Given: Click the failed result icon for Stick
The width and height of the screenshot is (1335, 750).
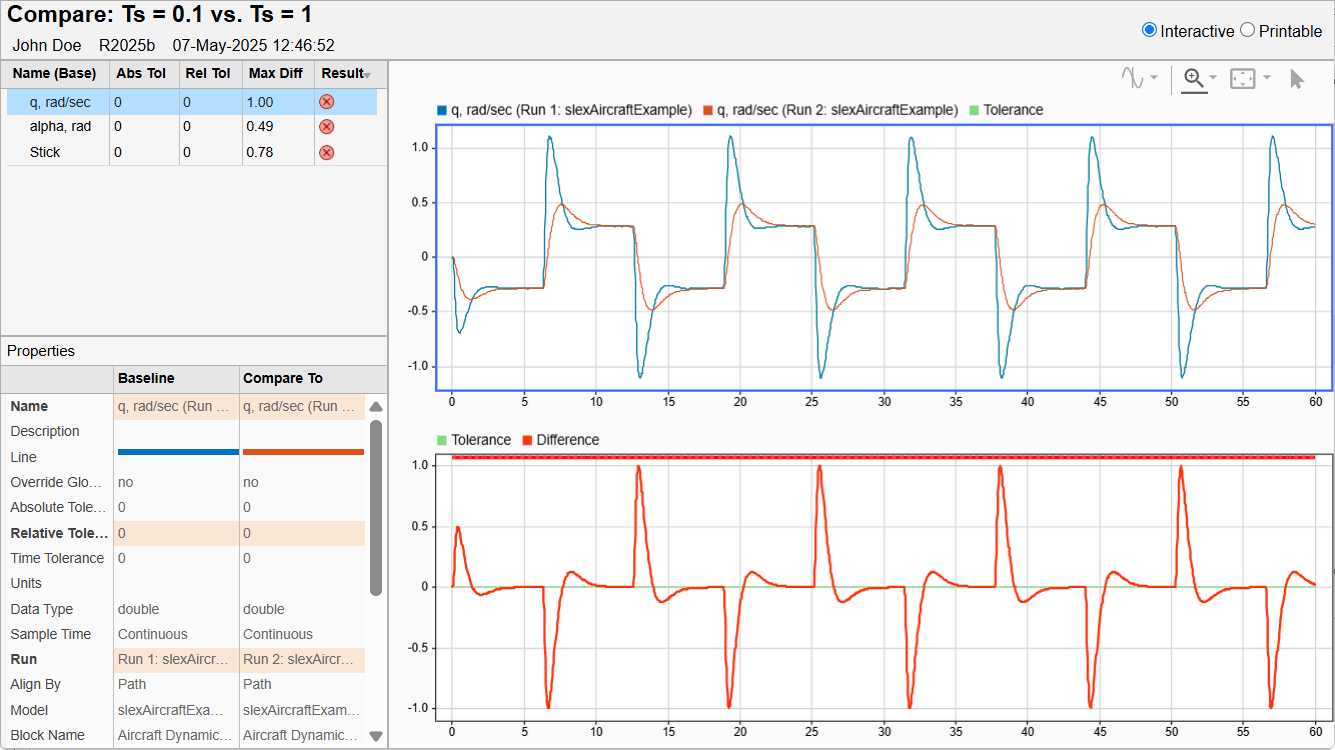Looking at the screenshot, I should pos(326,152).
